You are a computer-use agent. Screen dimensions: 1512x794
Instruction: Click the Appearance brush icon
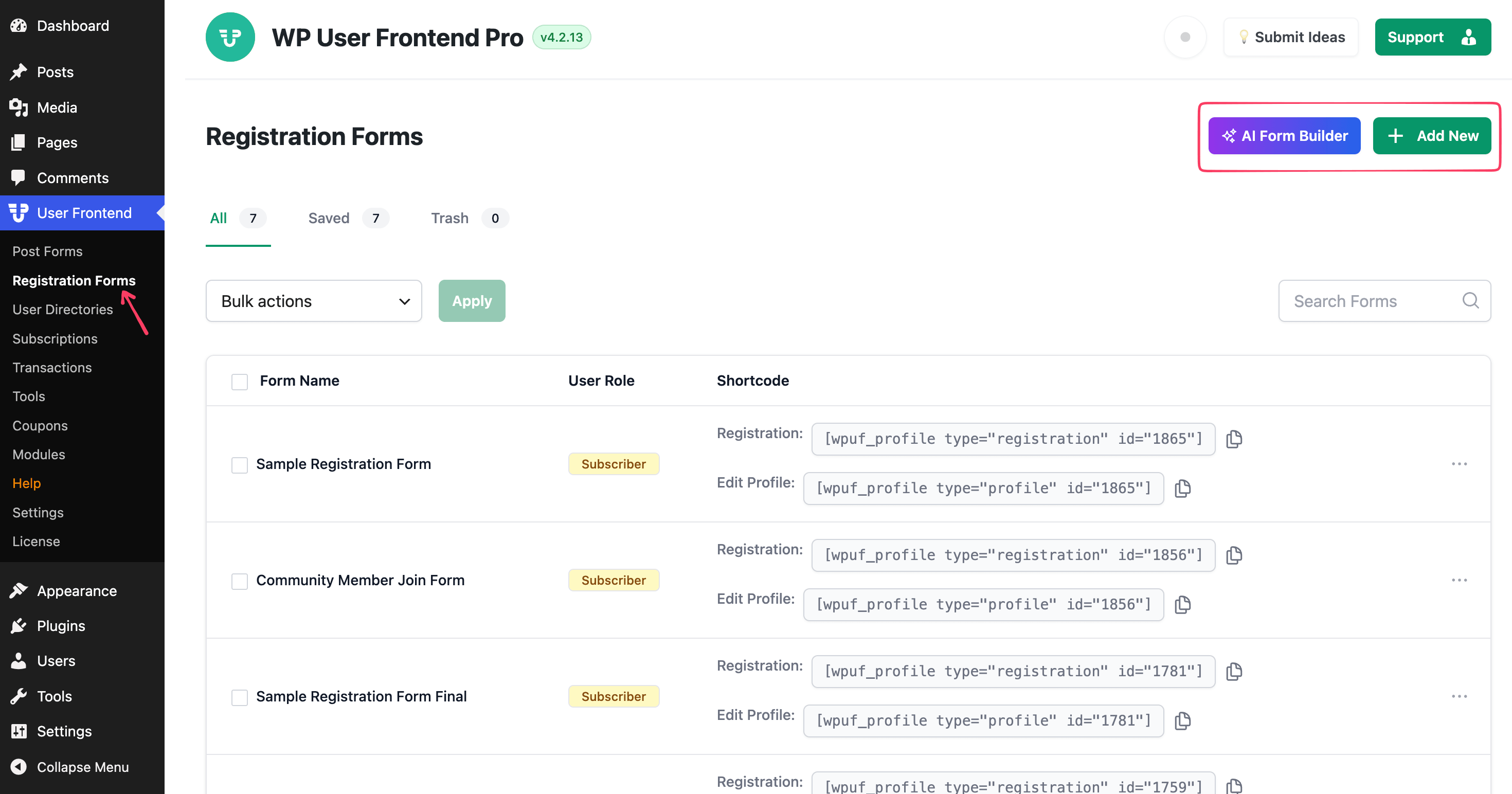pyautogui.click(x=19, y=591)
